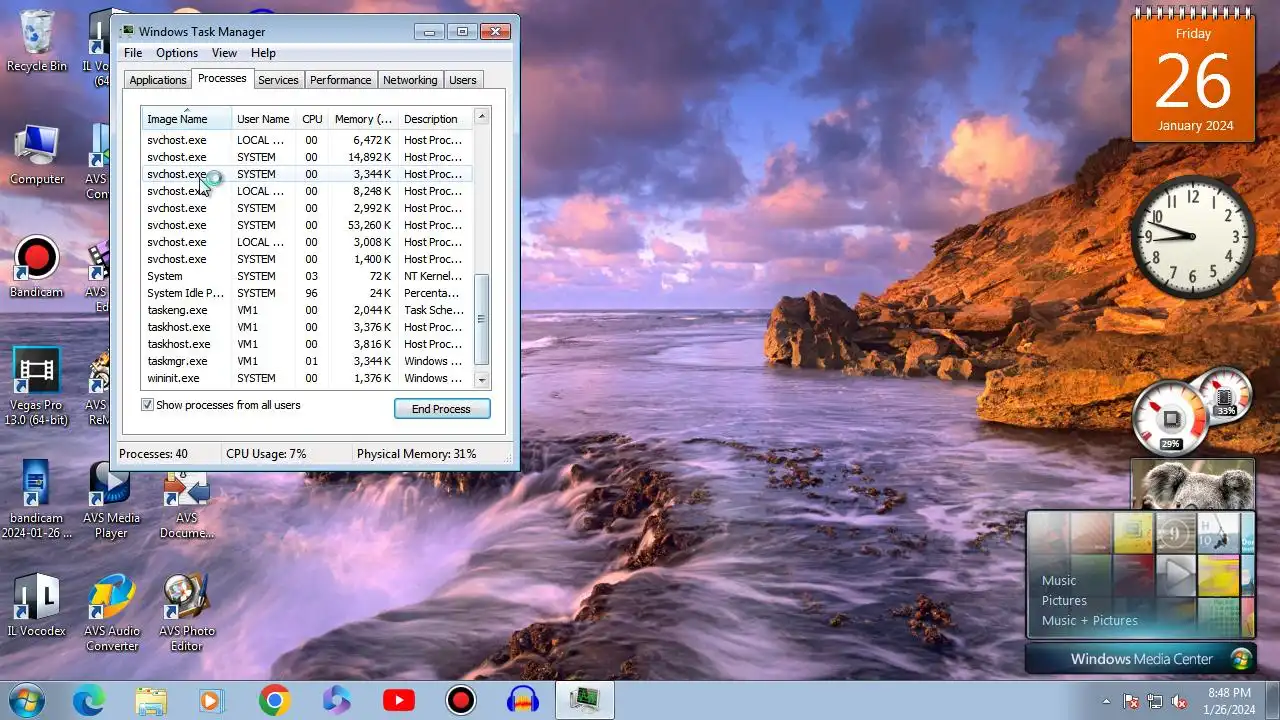Click the calendar gadget showing 26

click(x=1193, y=78)
